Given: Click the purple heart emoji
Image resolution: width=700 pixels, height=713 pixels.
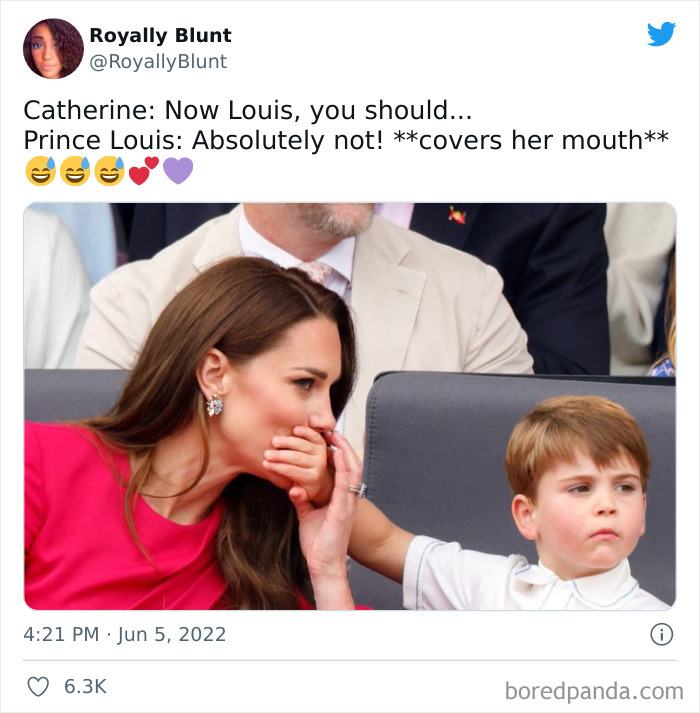Looking at the screenshot, I should [178, 171].
